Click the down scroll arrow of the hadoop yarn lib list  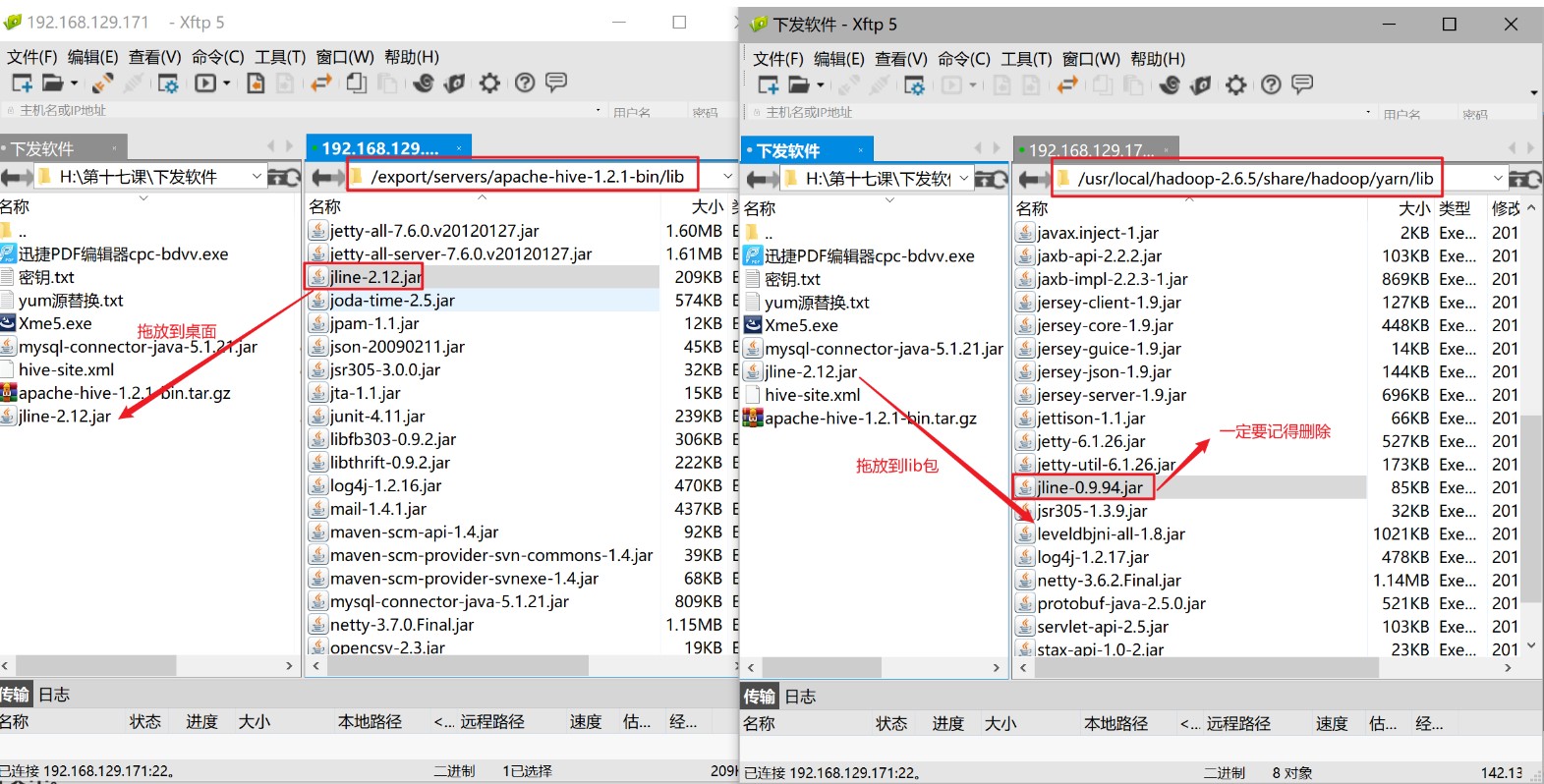click(x=1531, y=646)
